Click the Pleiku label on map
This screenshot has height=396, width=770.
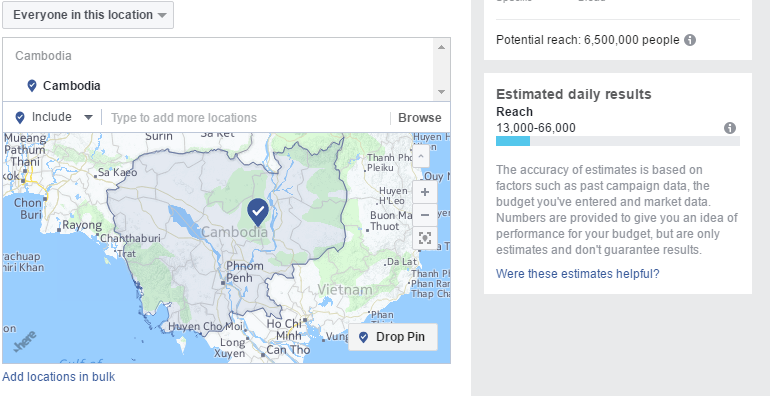(x=381, y=168)
